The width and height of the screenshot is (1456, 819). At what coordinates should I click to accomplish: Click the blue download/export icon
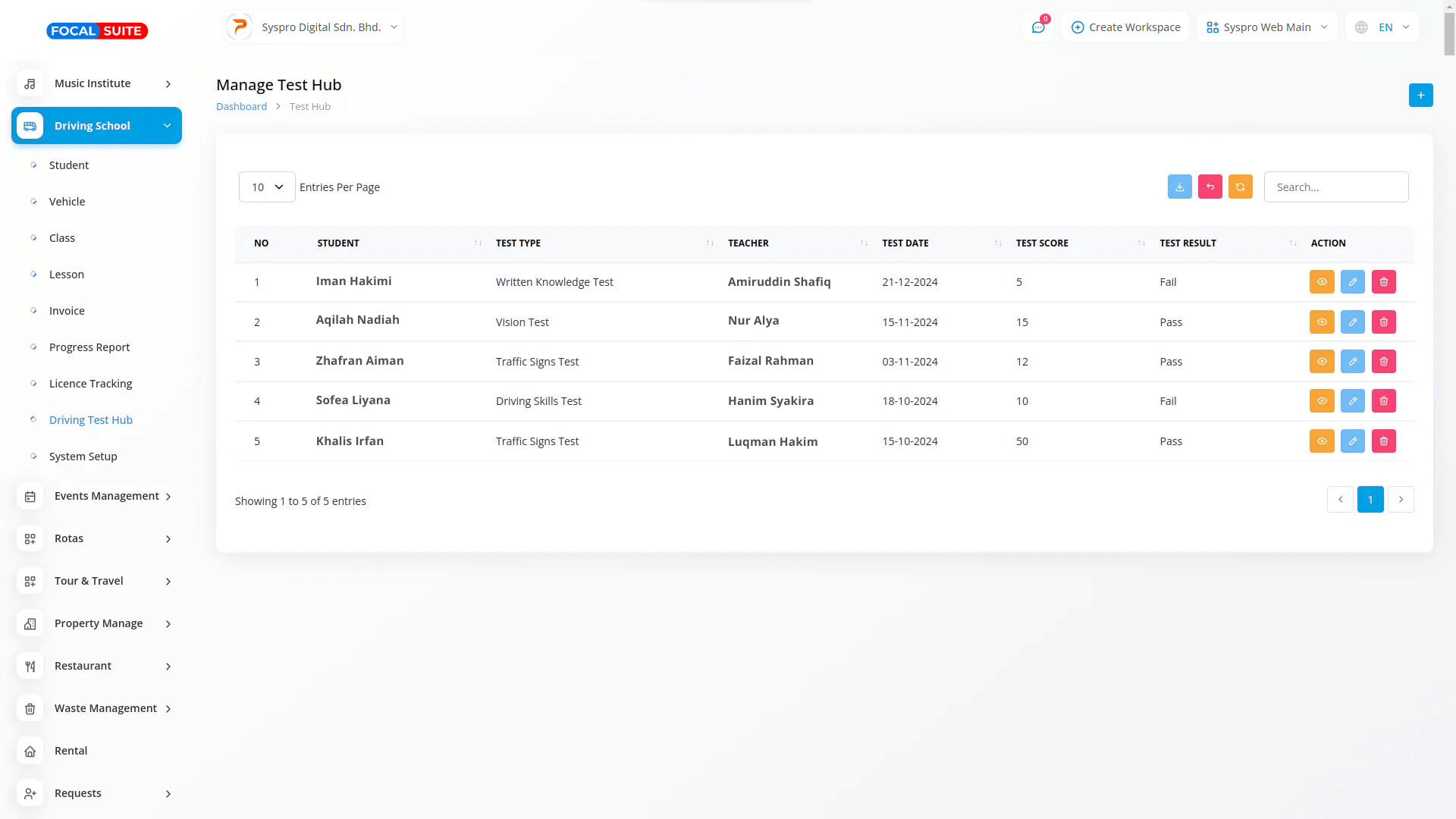[1179, 187]
